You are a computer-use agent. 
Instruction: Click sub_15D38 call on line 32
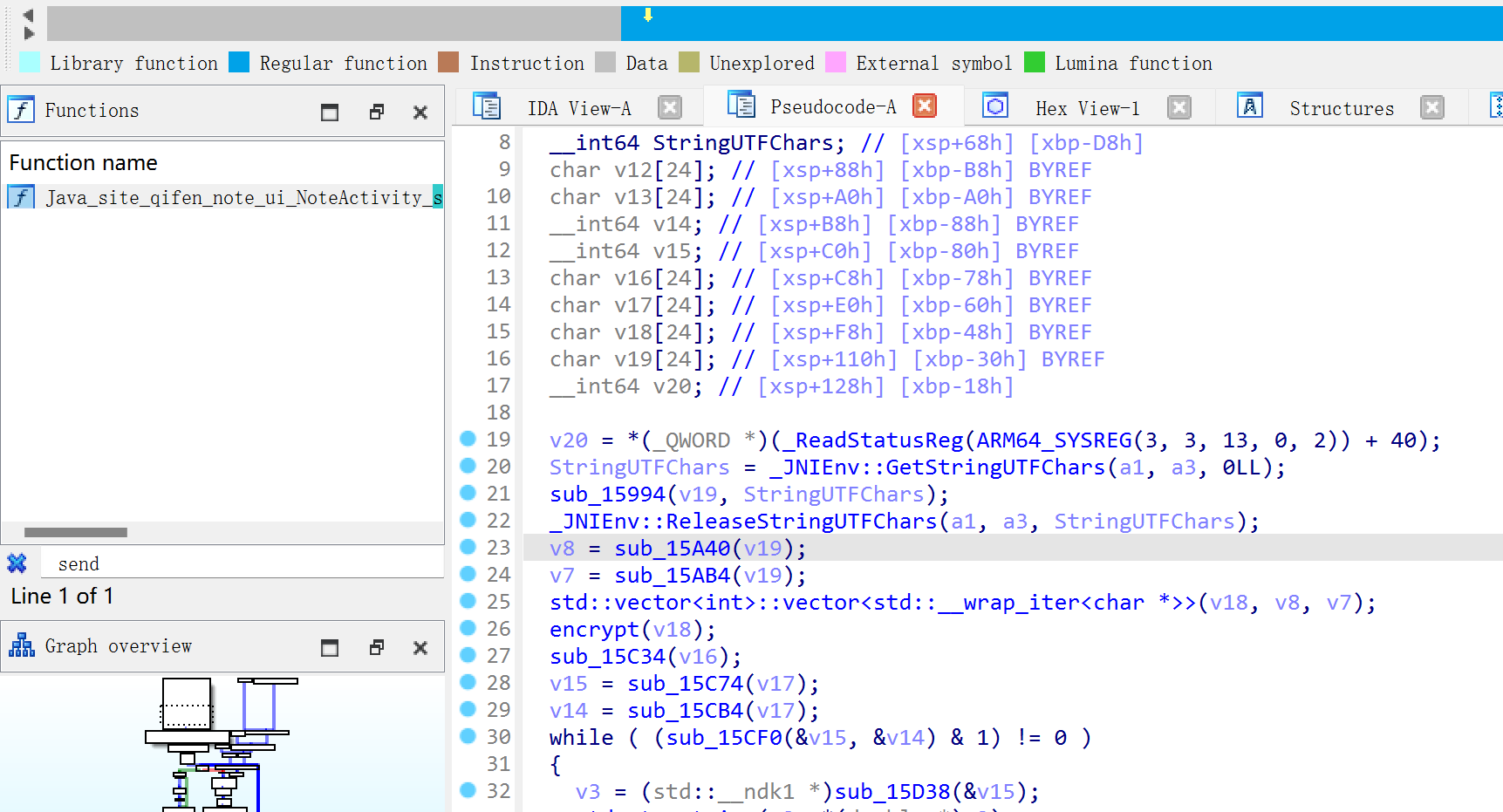pyautogui.click(x=892, y=792)
